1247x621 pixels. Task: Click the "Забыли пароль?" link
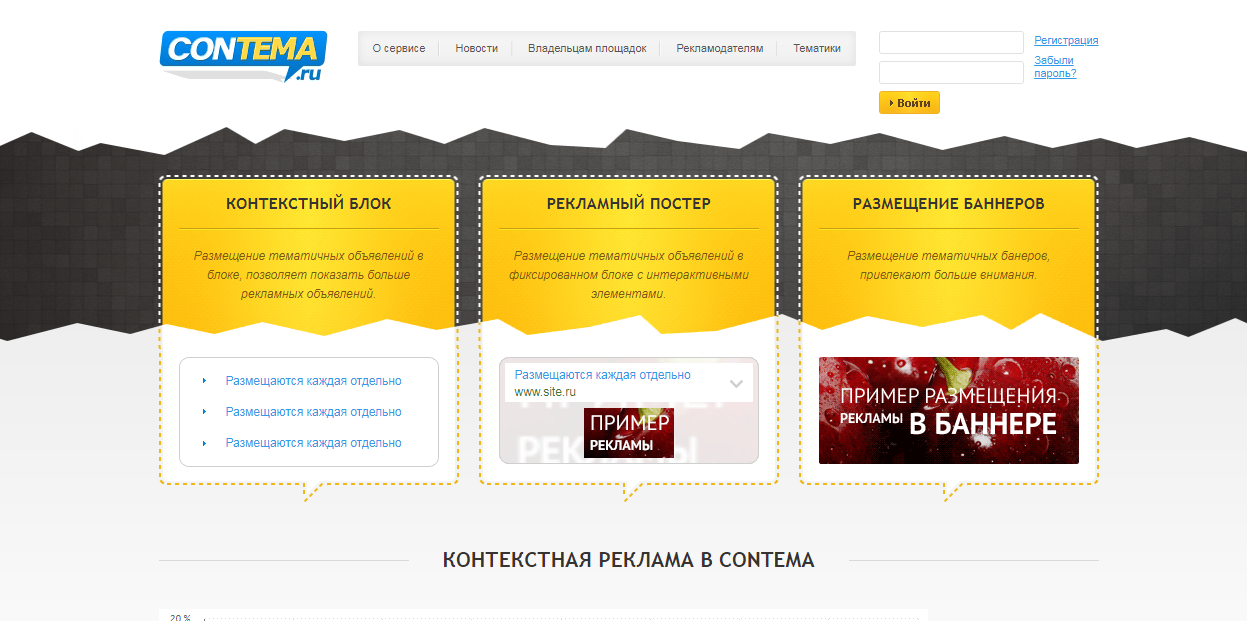pyautogui.click(x=1055, y=67)
